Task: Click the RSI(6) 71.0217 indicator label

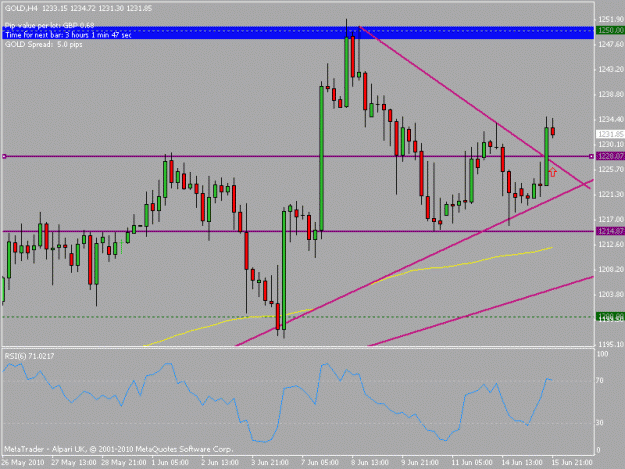Action: coord(29,356)
